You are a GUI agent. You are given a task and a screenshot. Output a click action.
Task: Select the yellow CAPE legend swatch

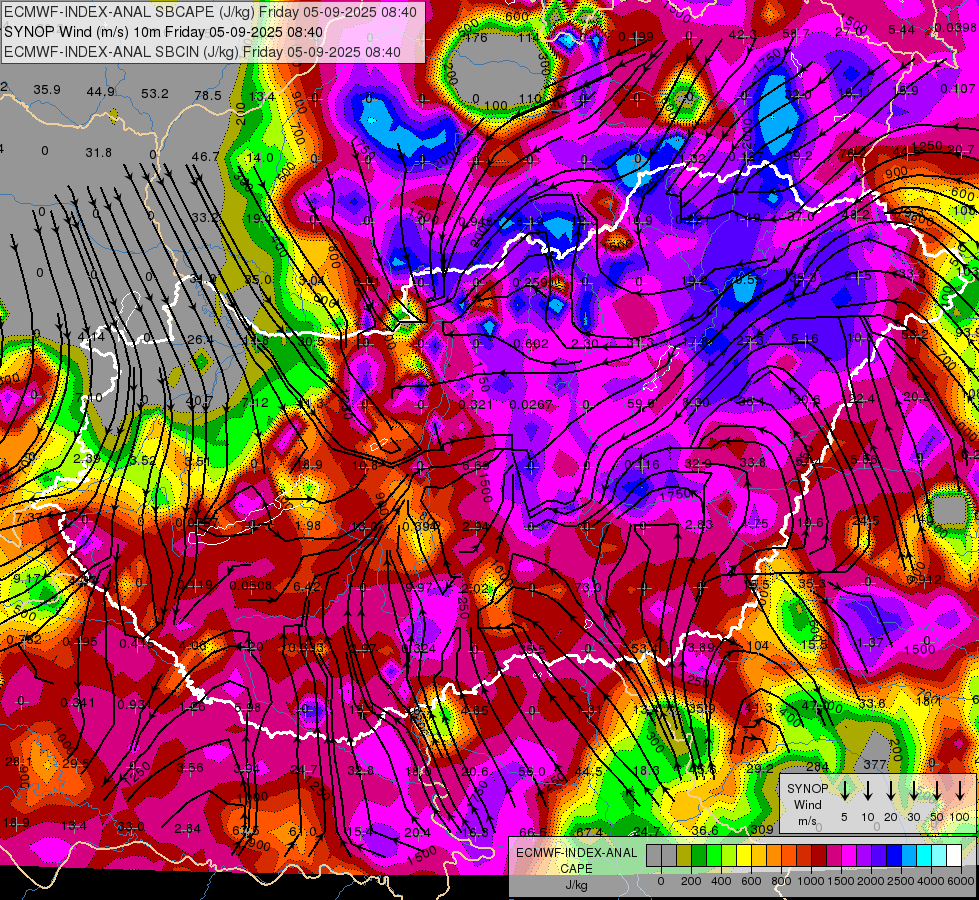(x=744, y=856)
